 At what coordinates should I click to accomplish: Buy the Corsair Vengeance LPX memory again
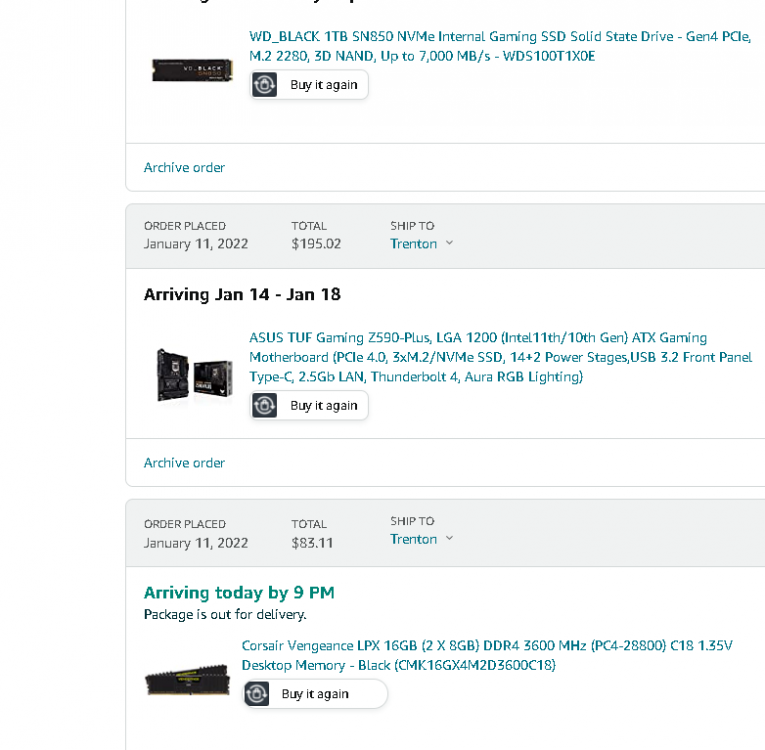[x=315, y=693]
